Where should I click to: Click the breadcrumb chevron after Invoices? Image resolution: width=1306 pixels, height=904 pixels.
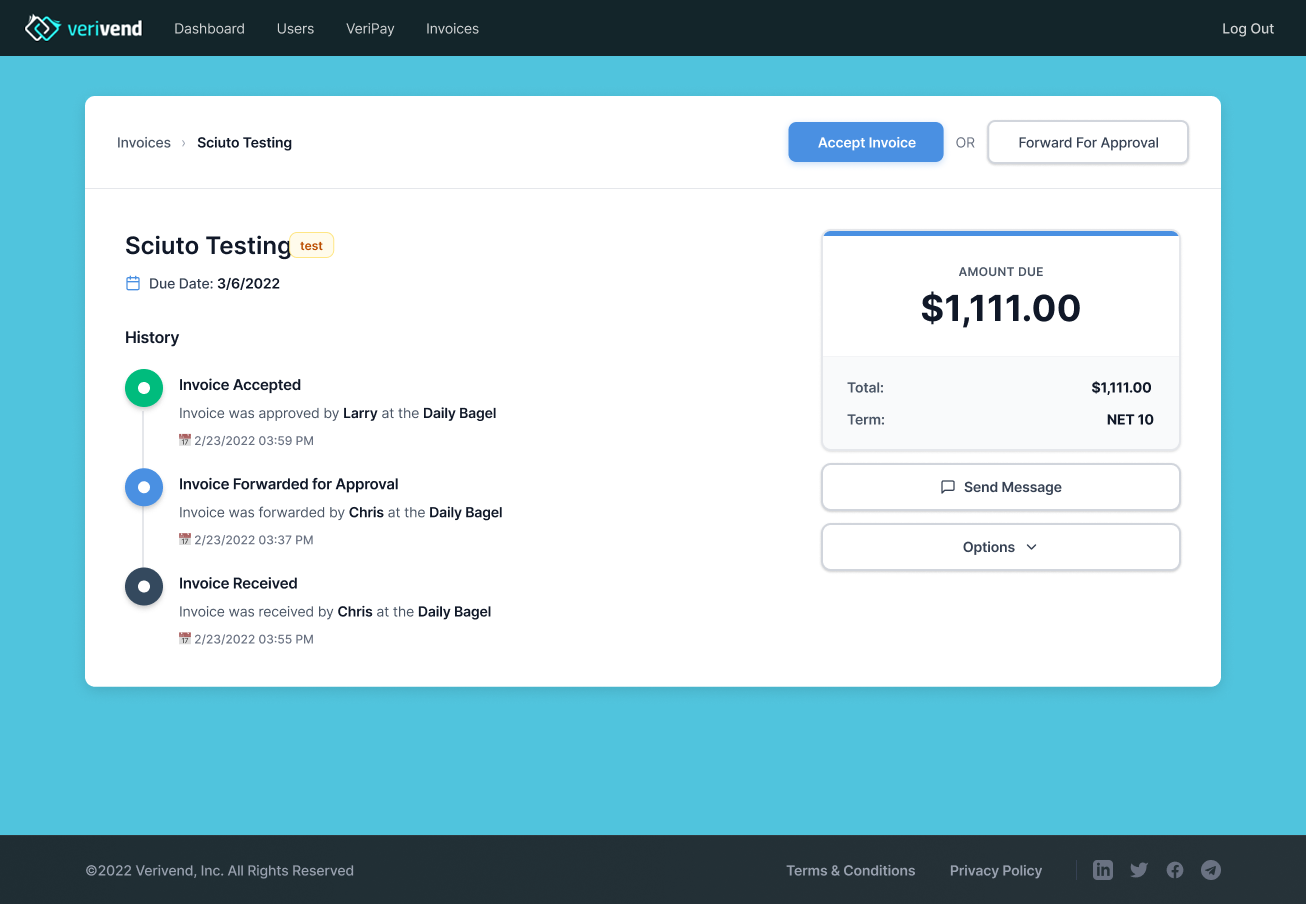pos(184,143)
